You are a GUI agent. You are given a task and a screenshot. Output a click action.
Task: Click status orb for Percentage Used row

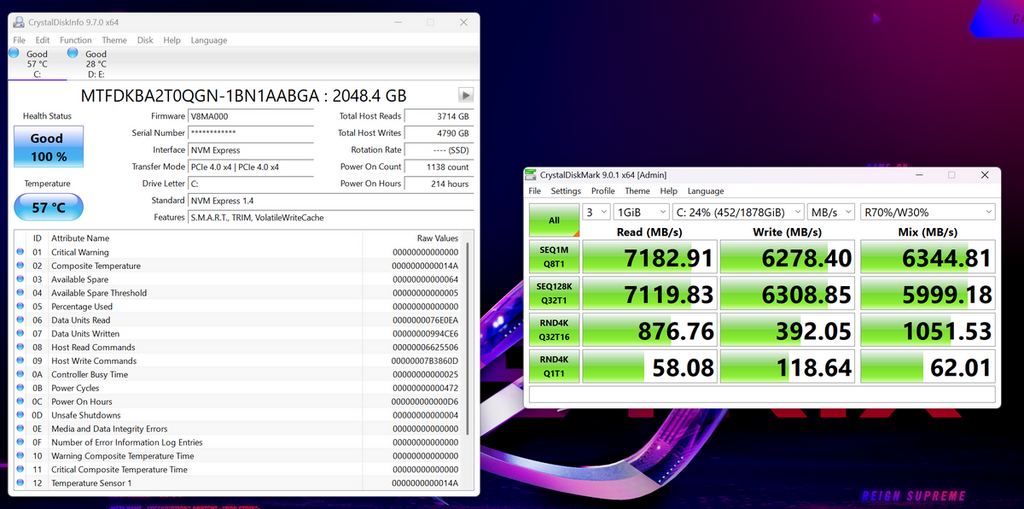20,306
